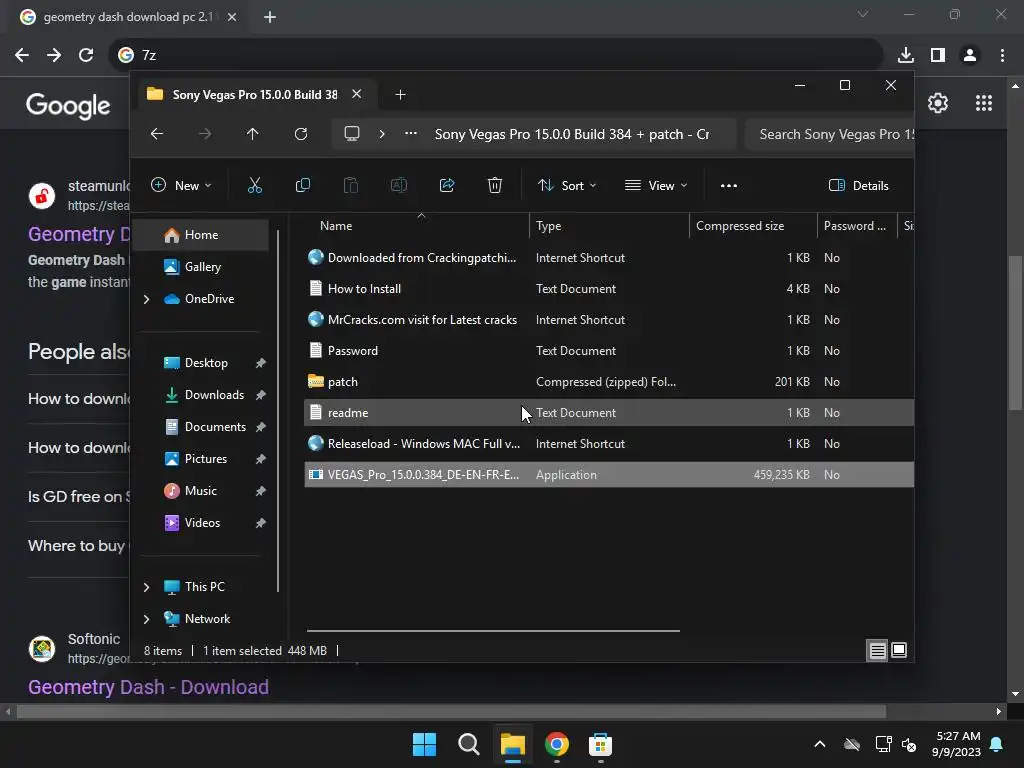The image size is (1024, 768).
Task: Toggle Chrome side panel icon
Action: click(938, 55)
